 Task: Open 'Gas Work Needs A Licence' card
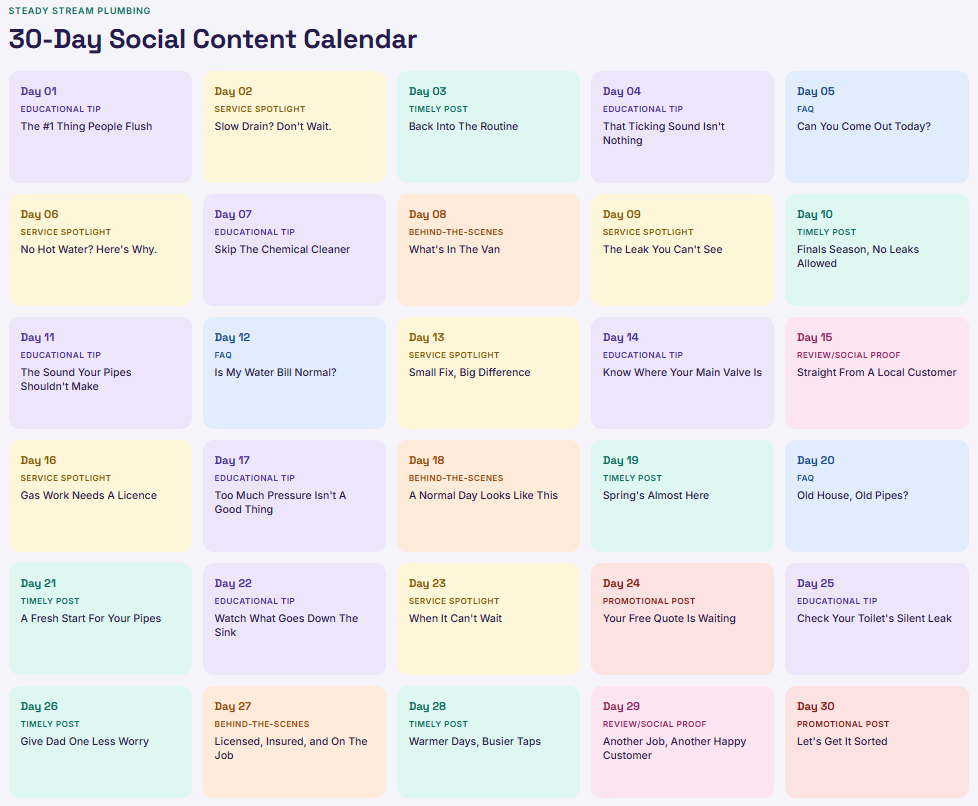click(100, 495)
